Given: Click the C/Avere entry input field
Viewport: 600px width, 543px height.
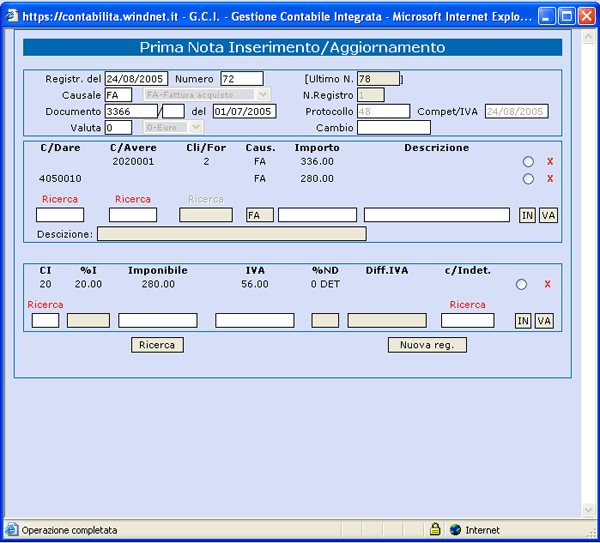Looking at the screenshot, I should click(133, 215).
